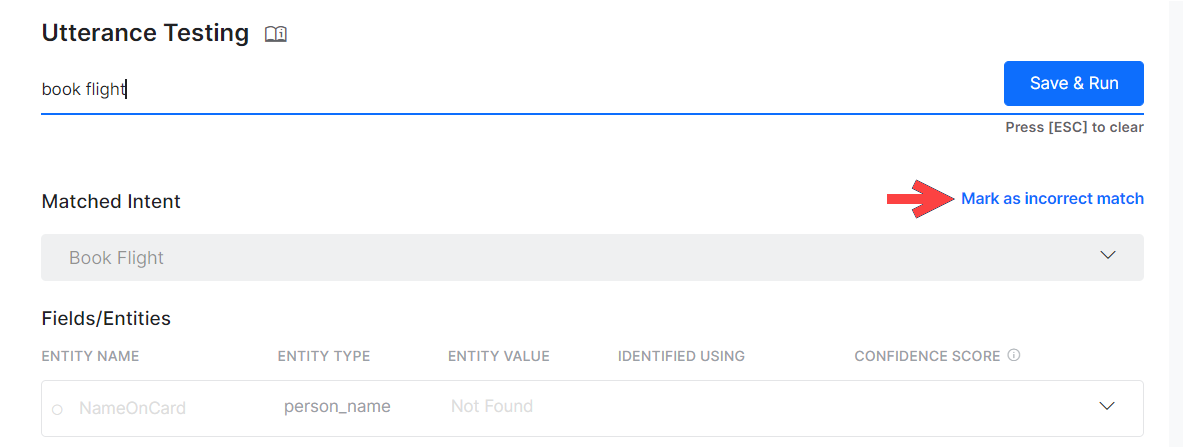Screen dimensions: 1184x448
Task: Click the info icon next to Confidence Score
Action: (1014, 355)
